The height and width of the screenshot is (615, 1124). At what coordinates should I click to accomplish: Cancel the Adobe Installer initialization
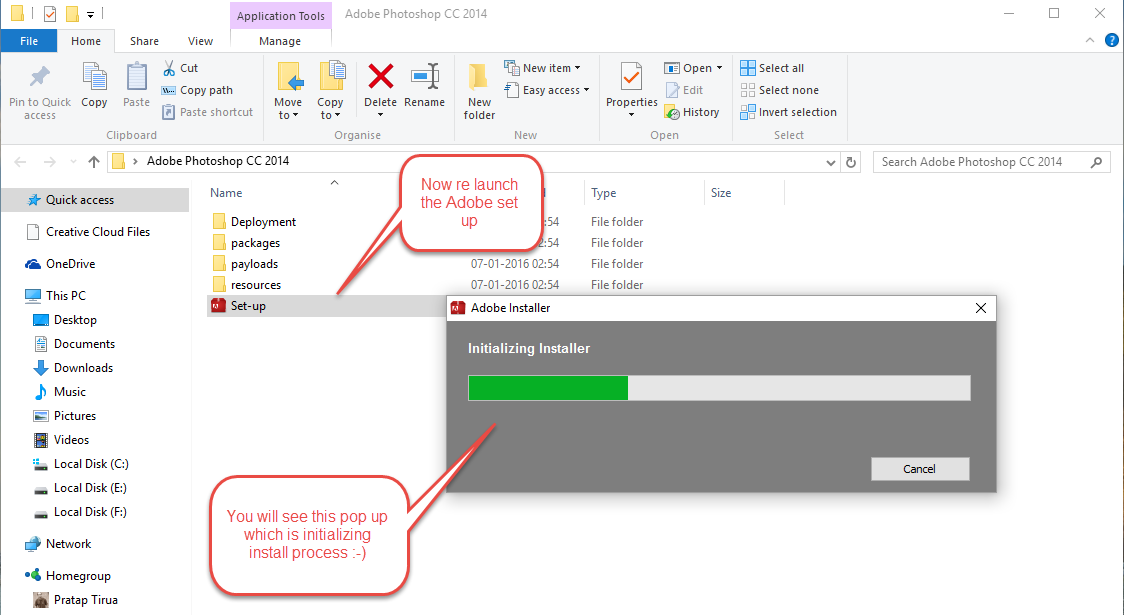(x=920, y=469)
